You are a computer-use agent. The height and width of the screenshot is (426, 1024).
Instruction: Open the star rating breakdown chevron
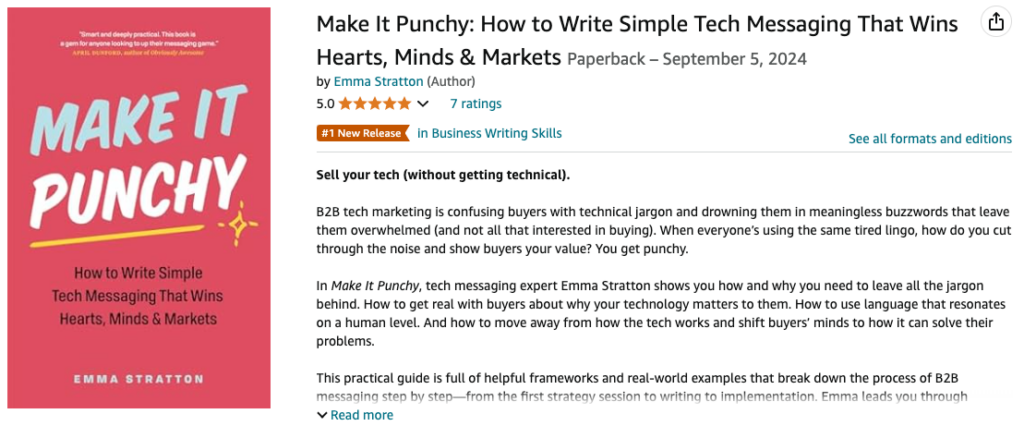click(x=423, y=104)
